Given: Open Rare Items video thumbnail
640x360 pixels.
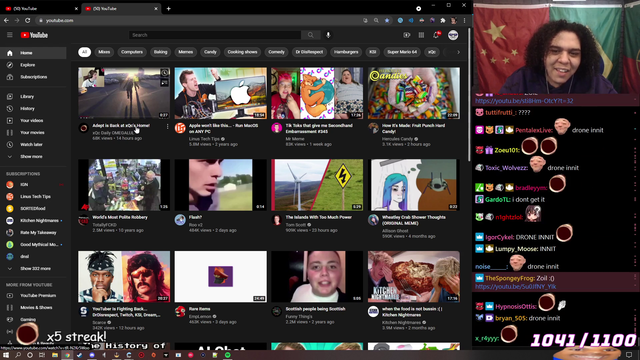Looking at the screenshot, I should tap(220, 277).
